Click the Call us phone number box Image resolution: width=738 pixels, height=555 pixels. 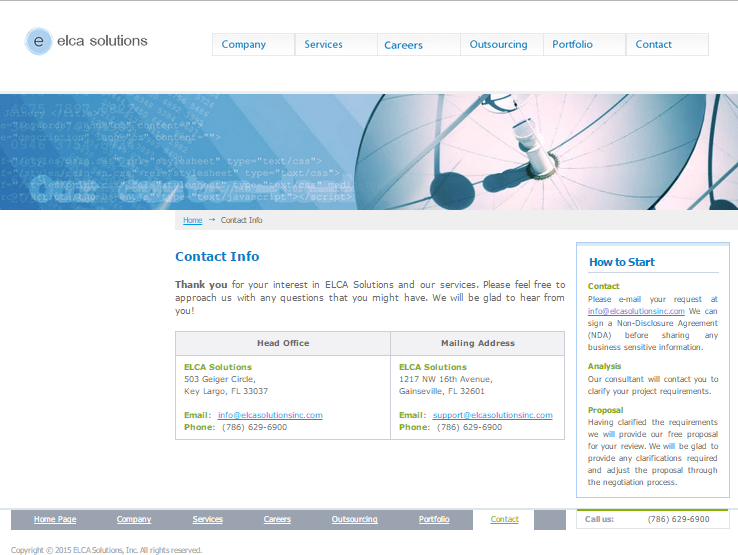(x=656, y=519)
